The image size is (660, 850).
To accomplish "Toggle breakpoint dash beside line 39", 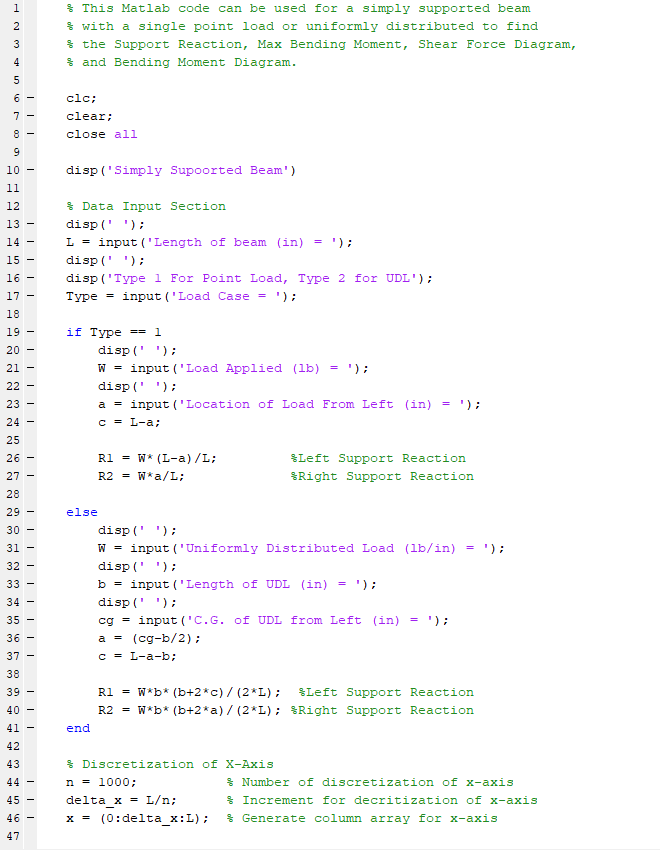I will coord(30,692).
